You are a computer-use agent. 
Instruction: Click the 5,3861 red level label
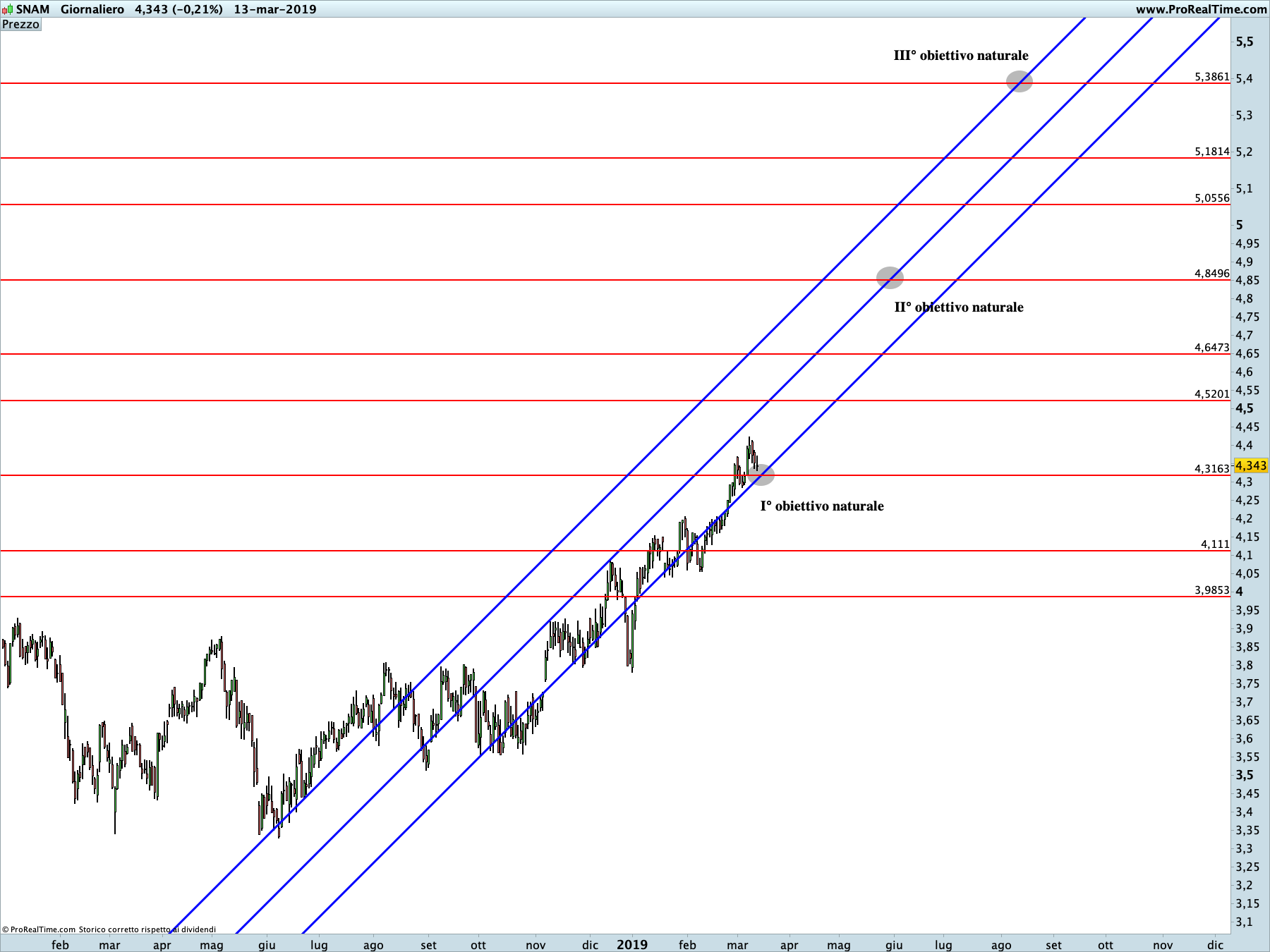pos(1212,77)
